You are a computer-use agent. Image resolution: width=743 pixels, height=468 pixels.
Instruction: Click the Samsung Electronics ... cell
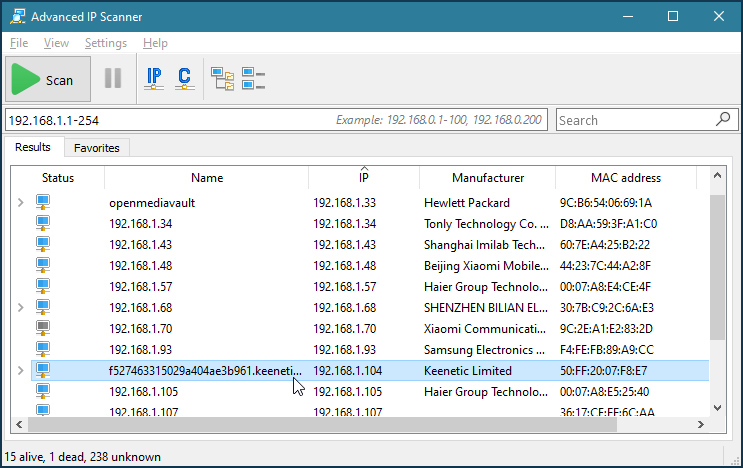pyautogui.click(x=484, y=350)
